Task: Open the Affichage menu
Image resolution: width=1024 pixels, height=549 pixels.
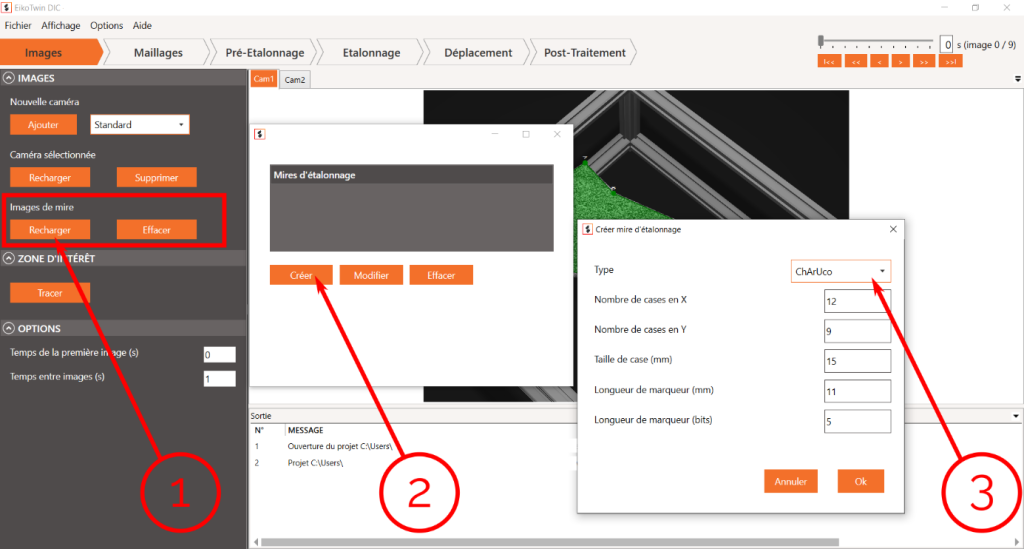Action: (x=61, y=25)
